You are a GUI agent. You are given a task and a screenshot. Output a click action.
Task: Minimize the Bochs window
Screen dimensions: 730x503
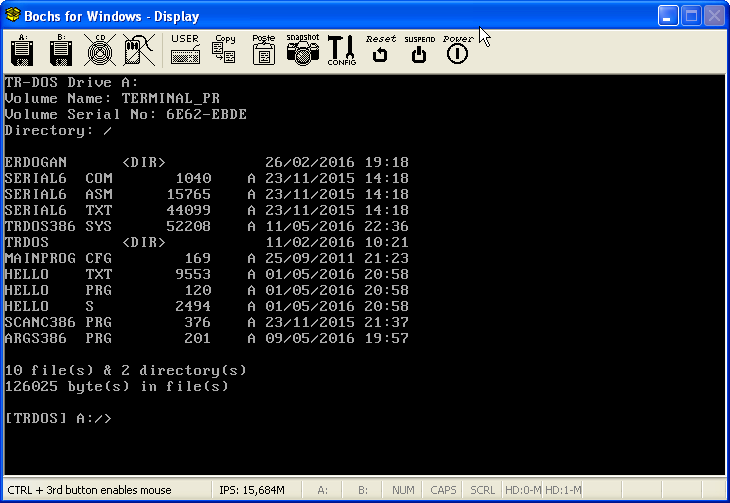668,16
